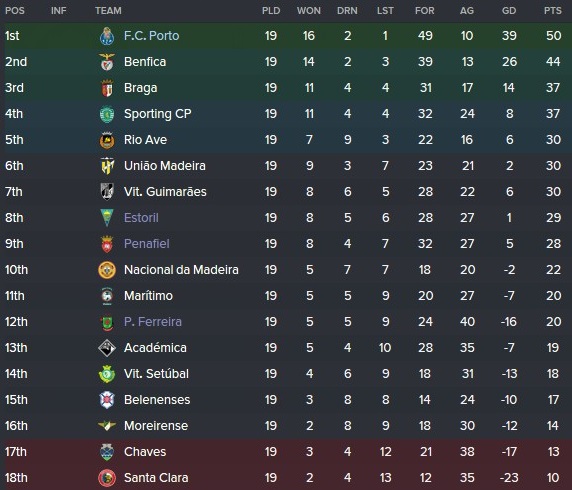Sort by the GD column header

pyautogui.click(x=509, y=11)
